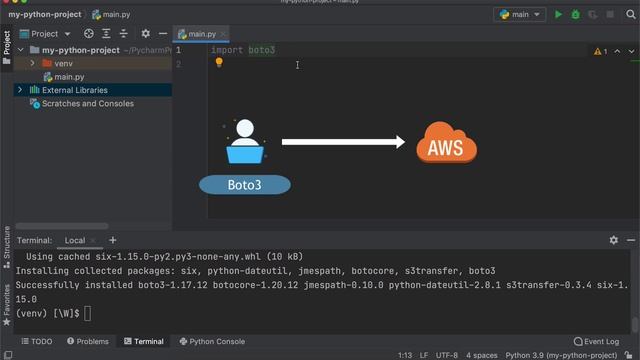Click horizontal scrollbar in Project panel
640x360 pixels.
(x=62, y=226)
